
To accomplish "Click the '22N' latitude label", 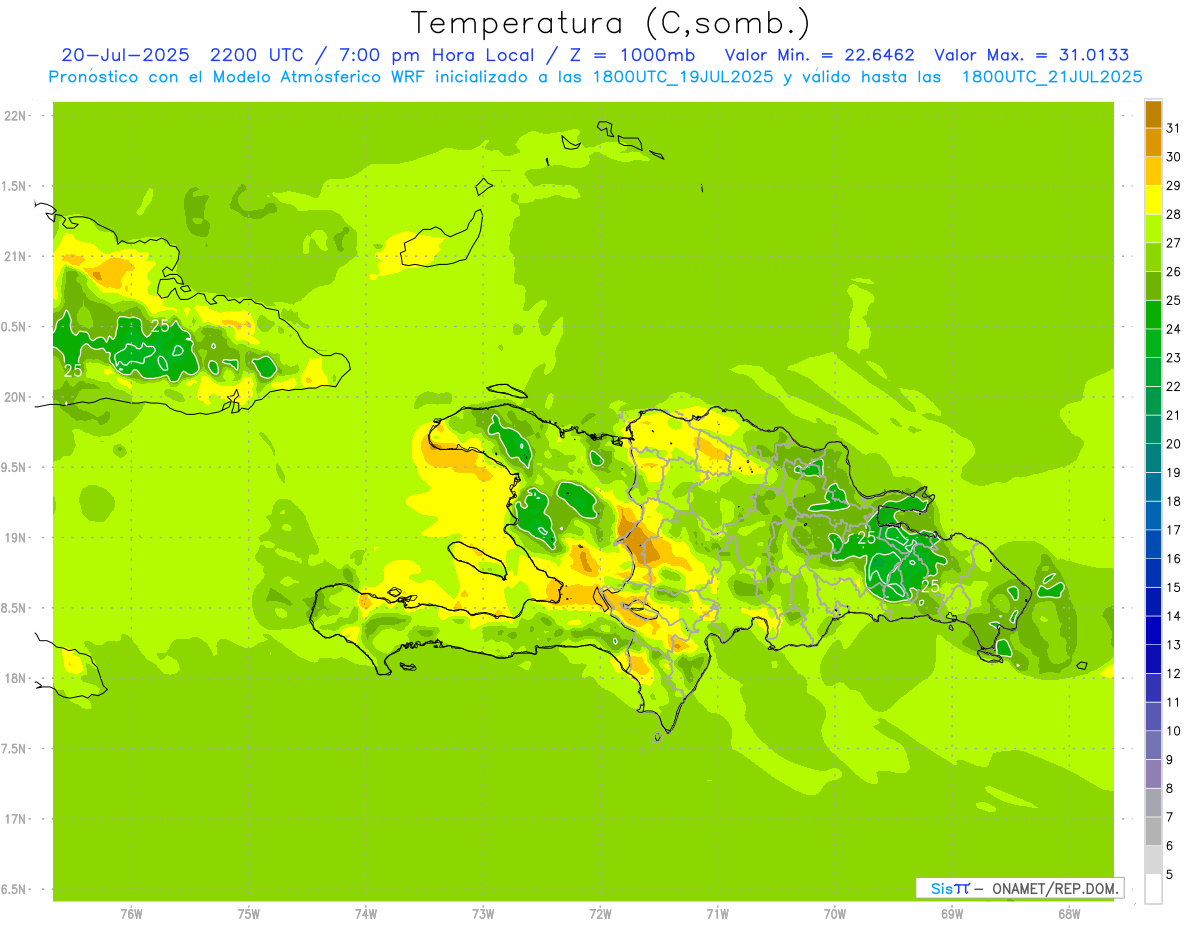I will 17,116.
